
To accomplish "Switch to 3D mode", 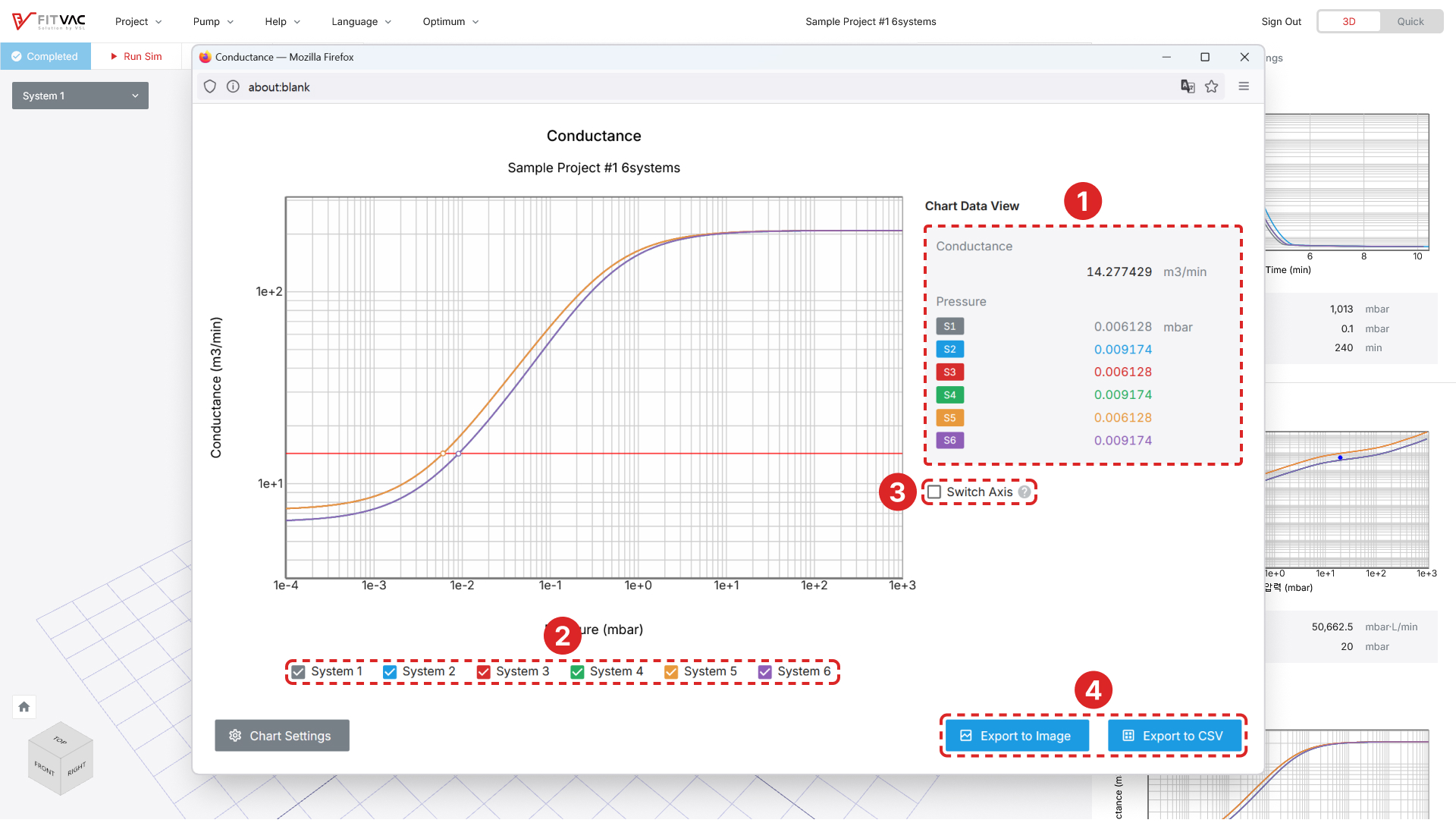I will 1349,21.
